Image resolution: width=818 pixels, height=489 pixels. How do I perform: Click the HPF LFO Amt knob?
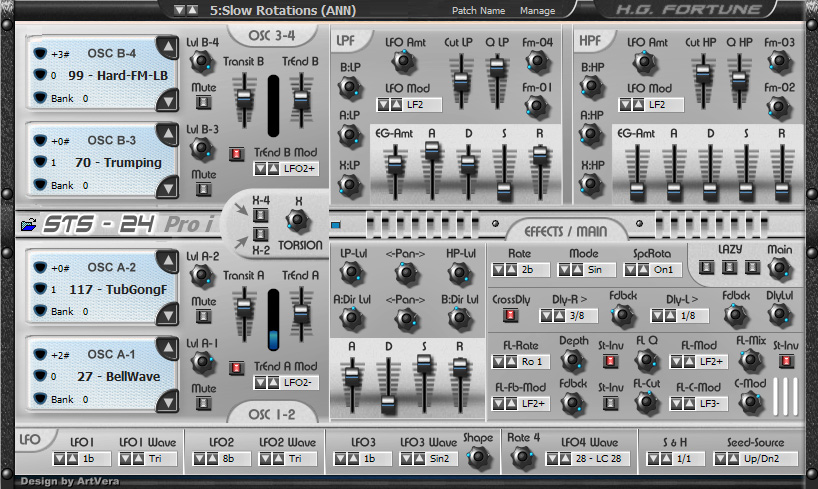pos(645,62)
